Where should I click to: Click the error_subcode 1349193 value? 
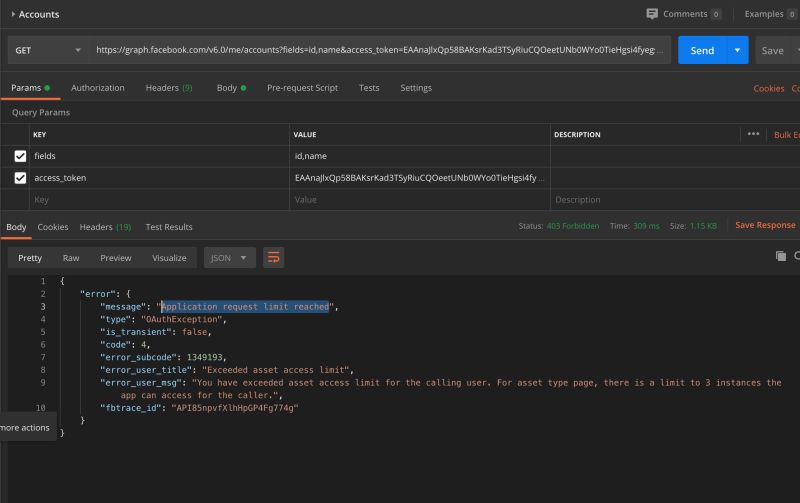pos(204,357)
